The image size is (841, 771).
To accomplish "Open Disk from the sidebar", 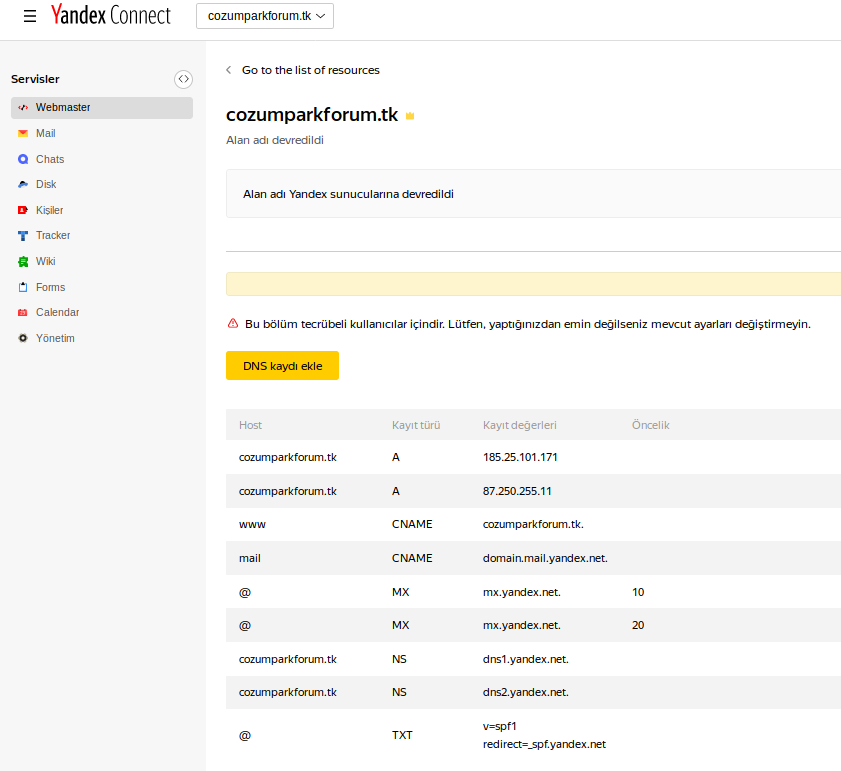I will click(x=46, y=184).
